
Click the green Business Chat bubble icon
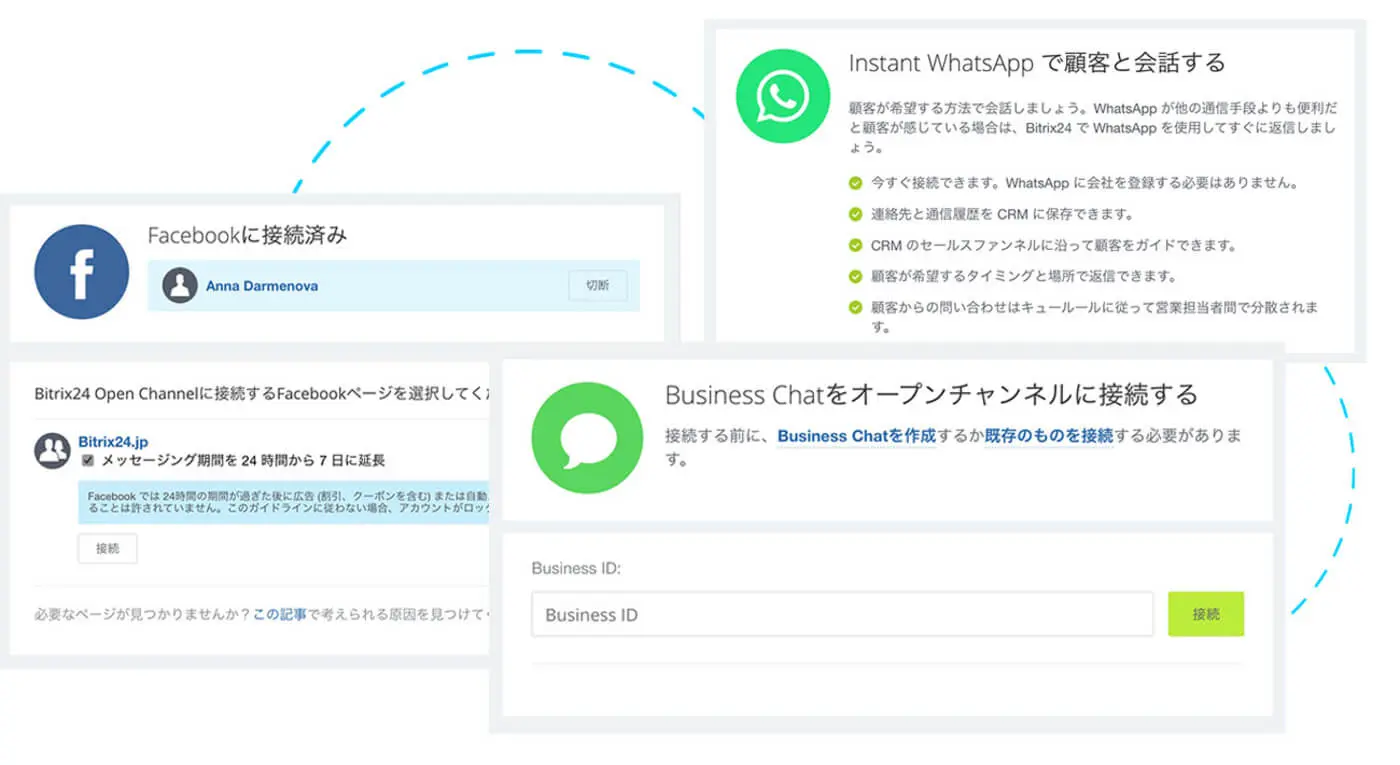(x=587, y=438)
